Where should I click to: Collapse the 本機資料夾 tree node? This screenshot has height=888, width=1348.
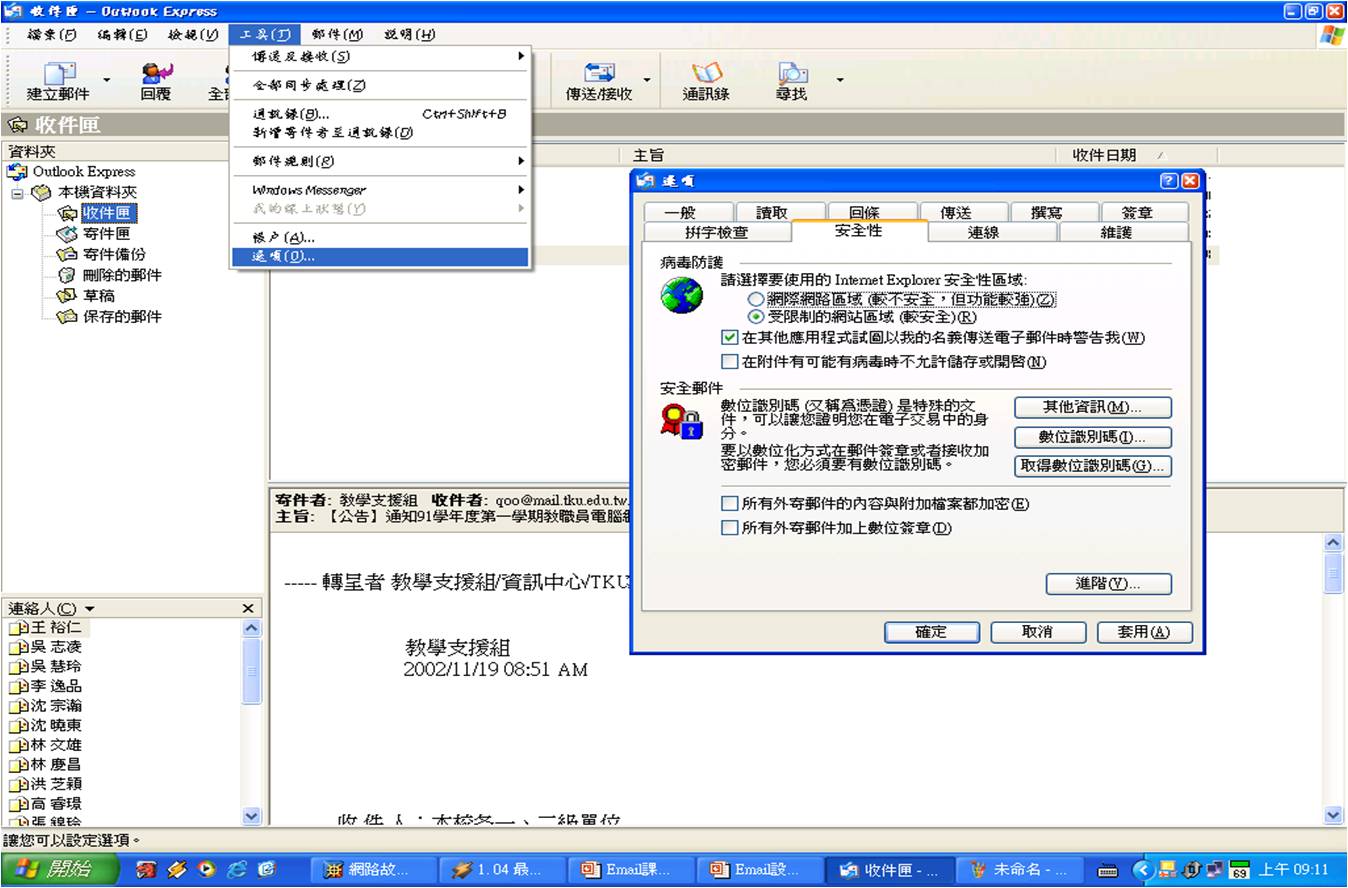[x=17, y=193]
